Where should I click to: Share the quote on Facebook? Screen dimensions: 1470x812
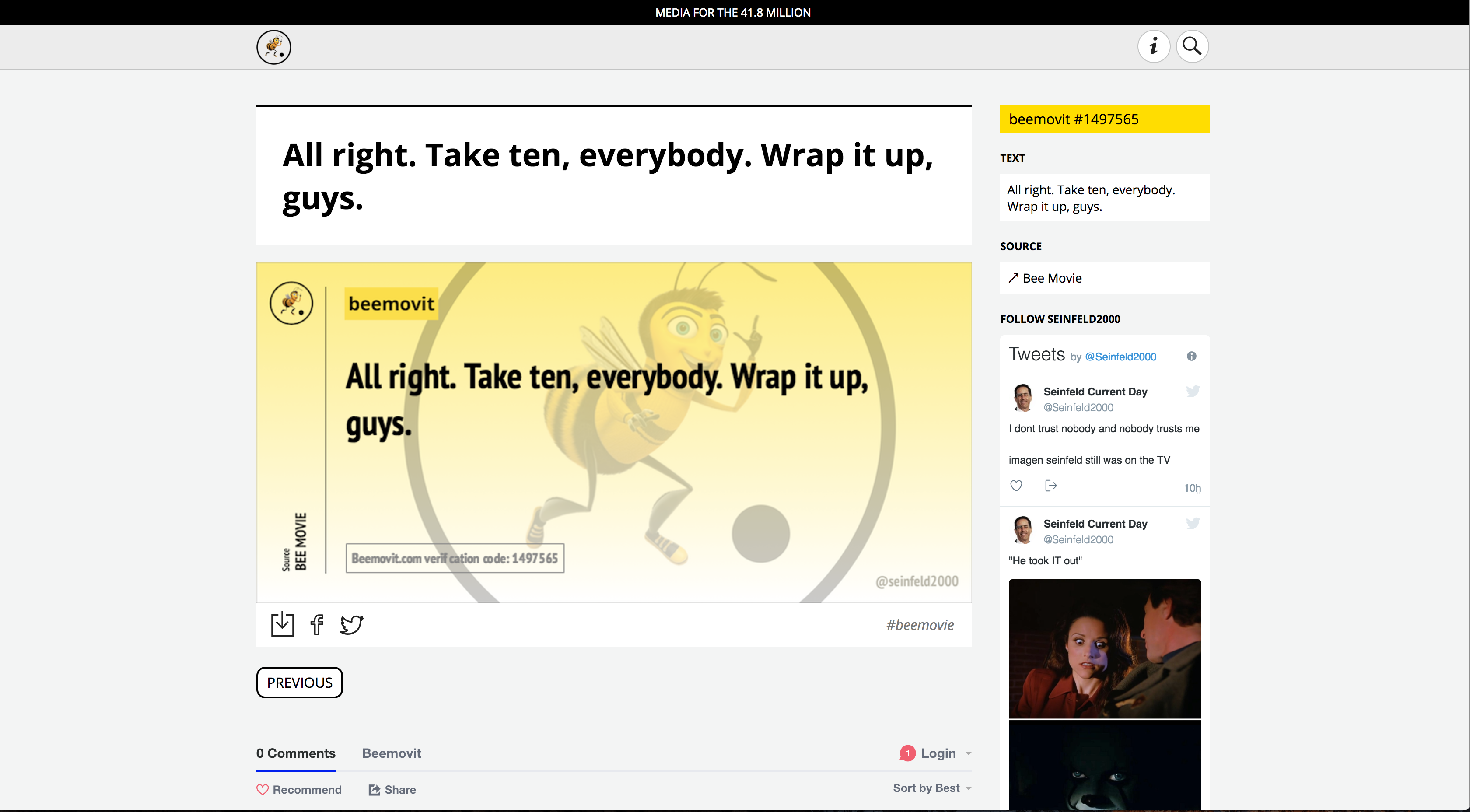[317, 624]
